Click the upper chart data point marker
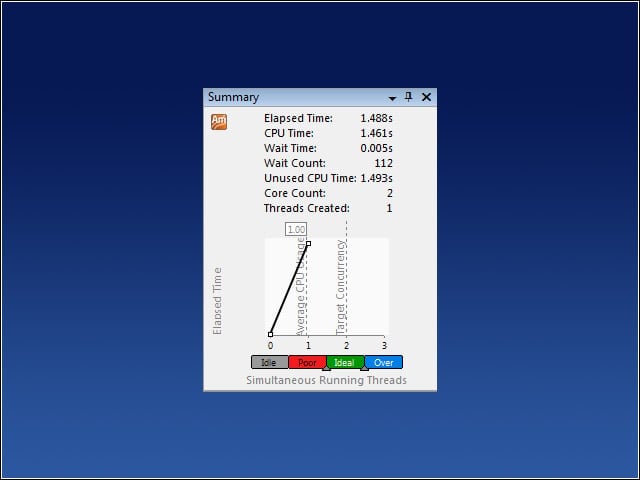This screenshot has height=480, width=640. coord(309,244)
